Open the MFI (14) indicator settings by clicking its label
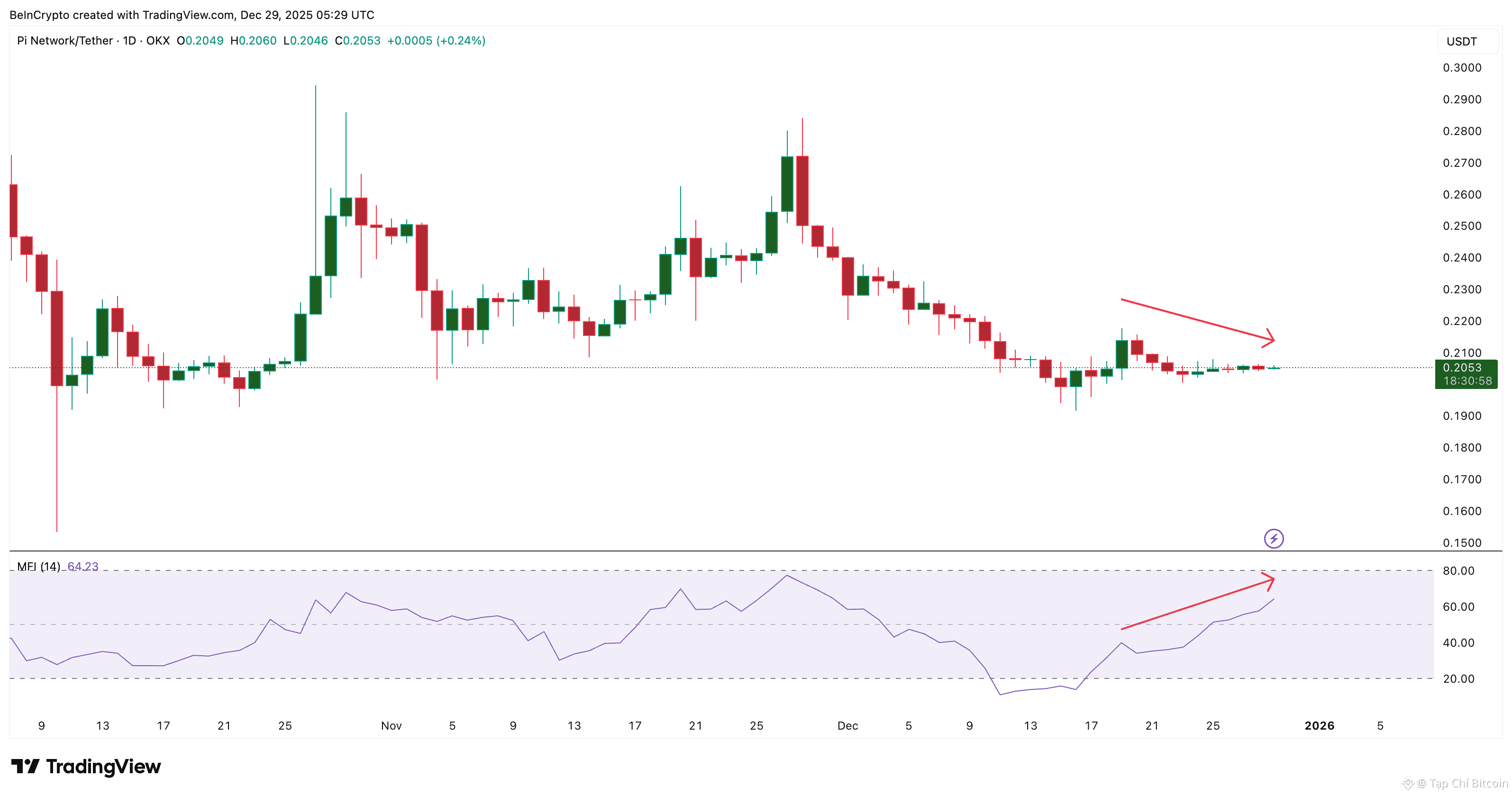 (39, 567)
